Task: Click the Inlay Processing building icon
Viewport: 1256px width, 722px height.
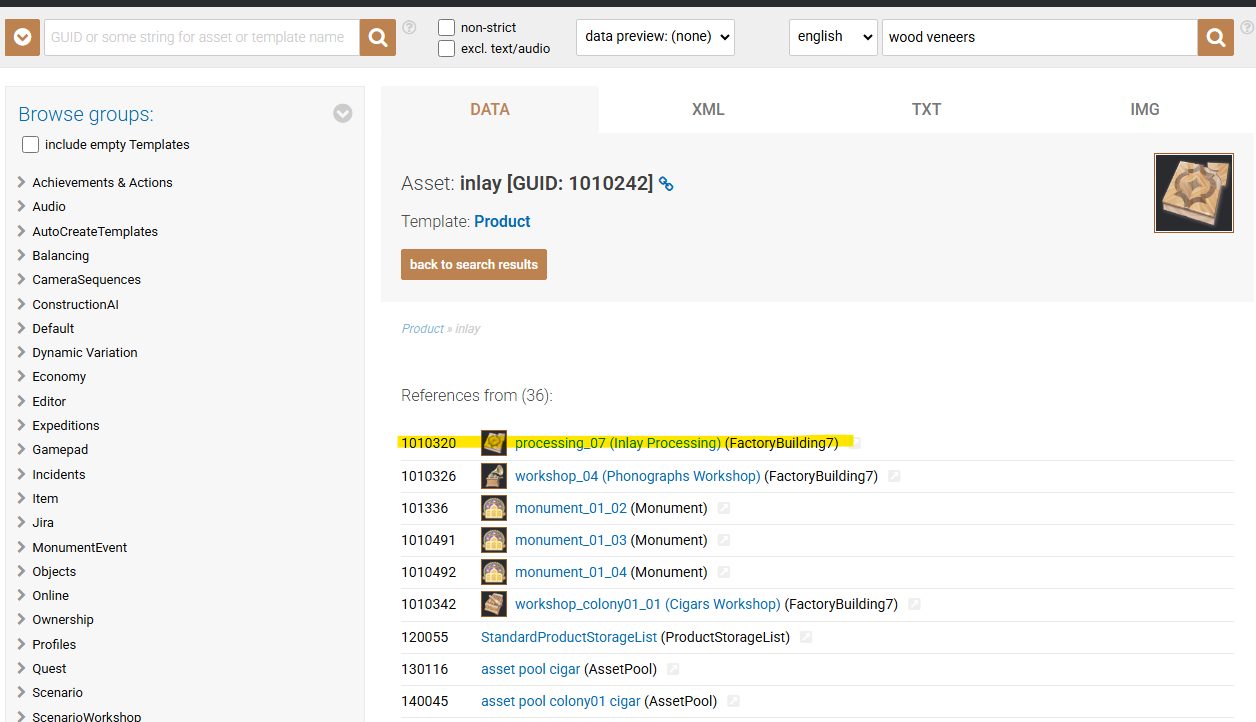Action: pos(494,443)
